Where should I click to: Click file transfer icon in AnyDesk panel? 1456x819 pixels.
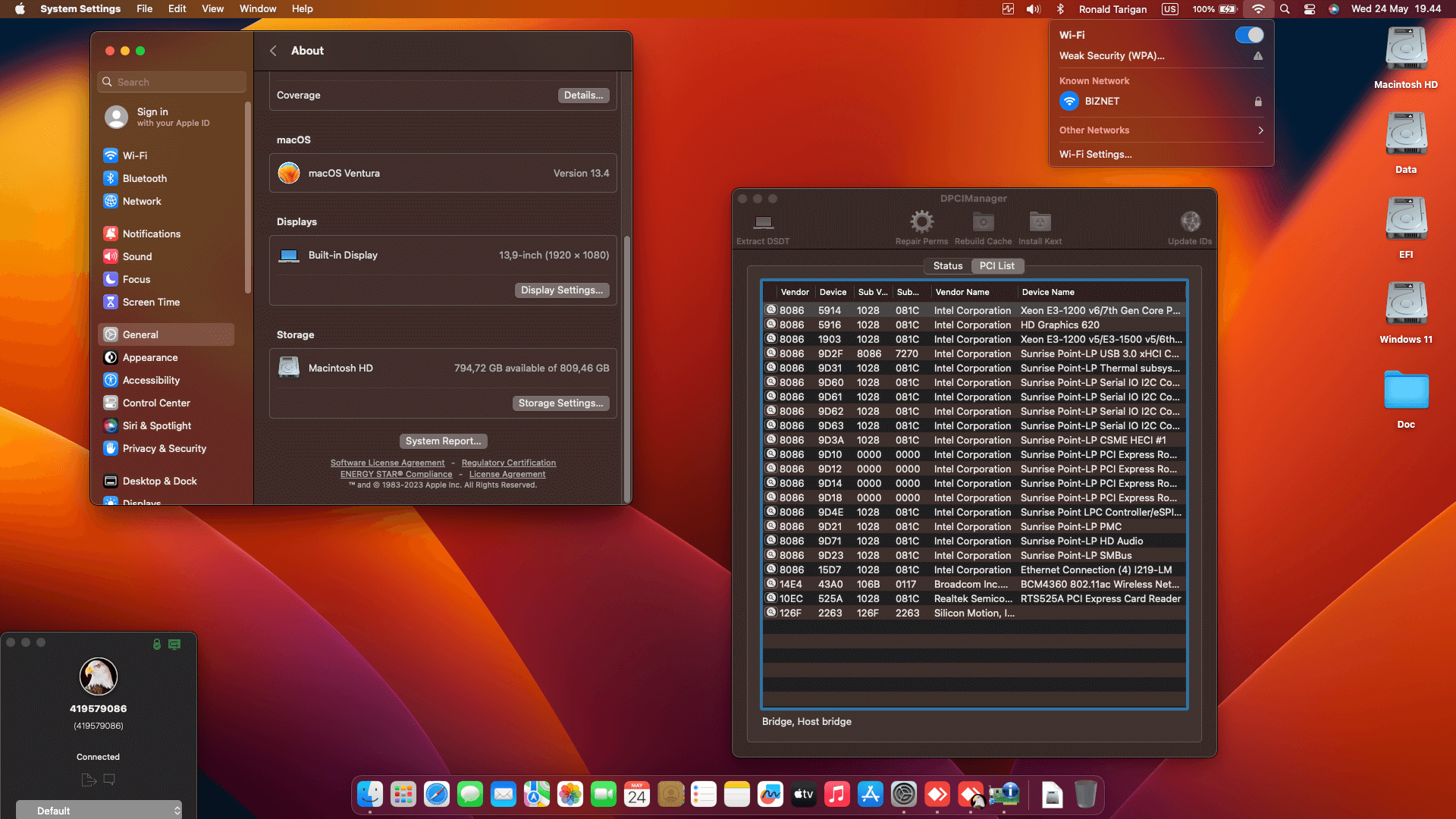click(88, 780)
